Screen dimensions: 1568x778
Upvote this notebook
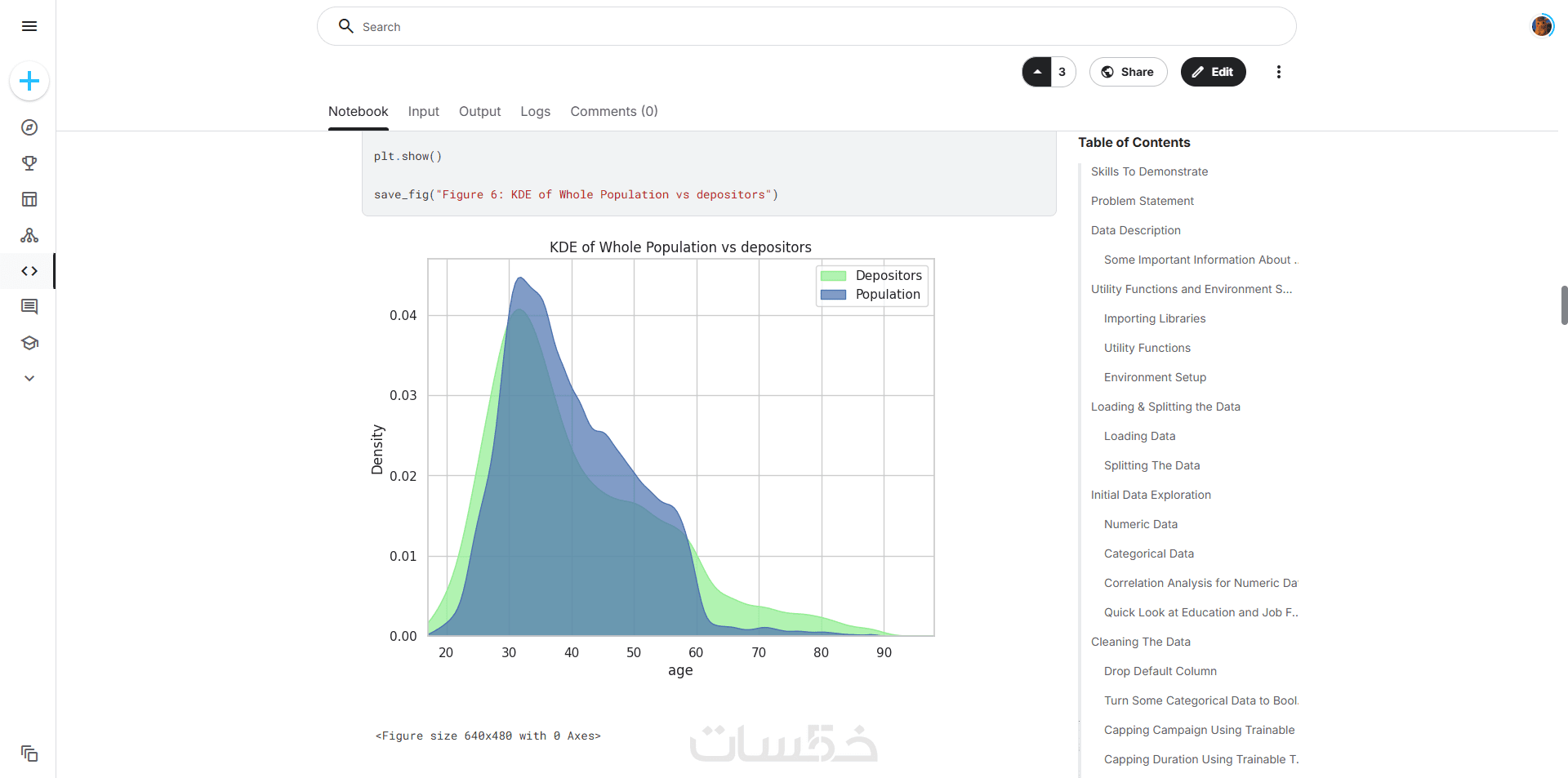click(1037, 72)
